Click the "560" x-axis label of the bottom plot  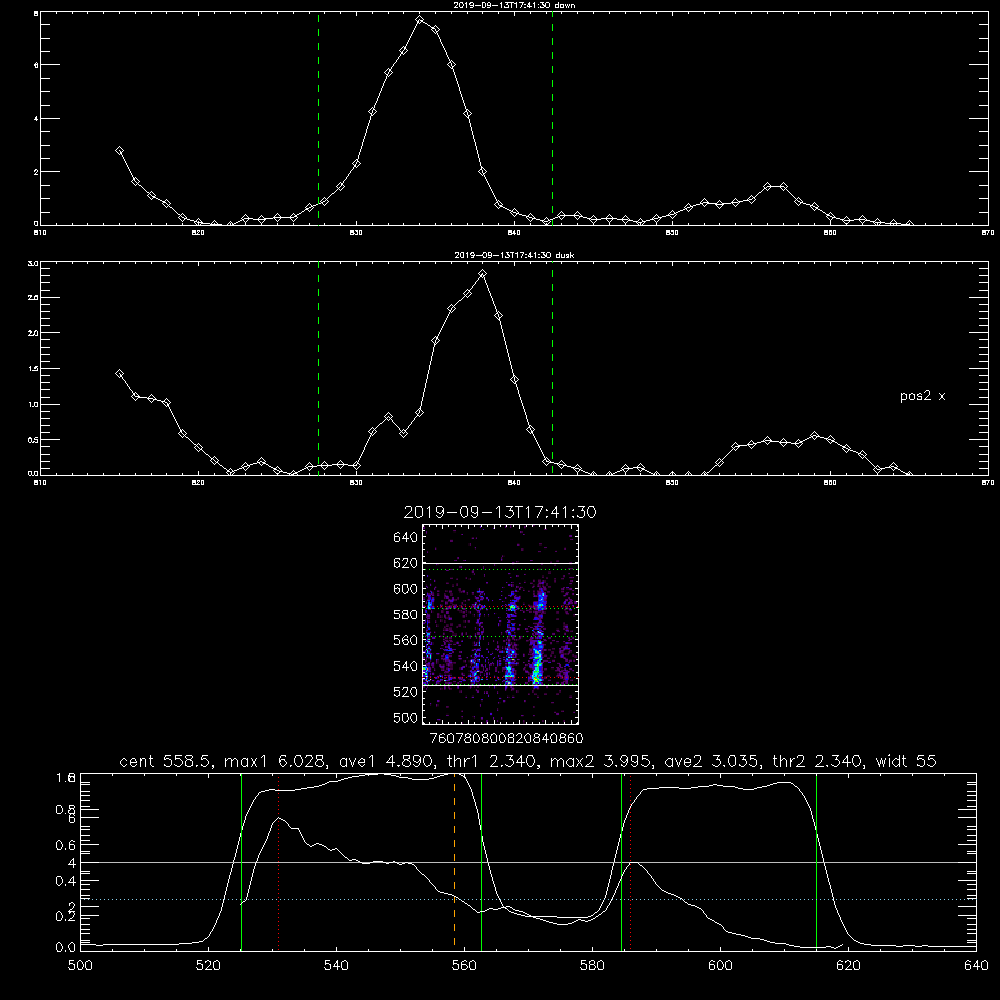(464, 966)
